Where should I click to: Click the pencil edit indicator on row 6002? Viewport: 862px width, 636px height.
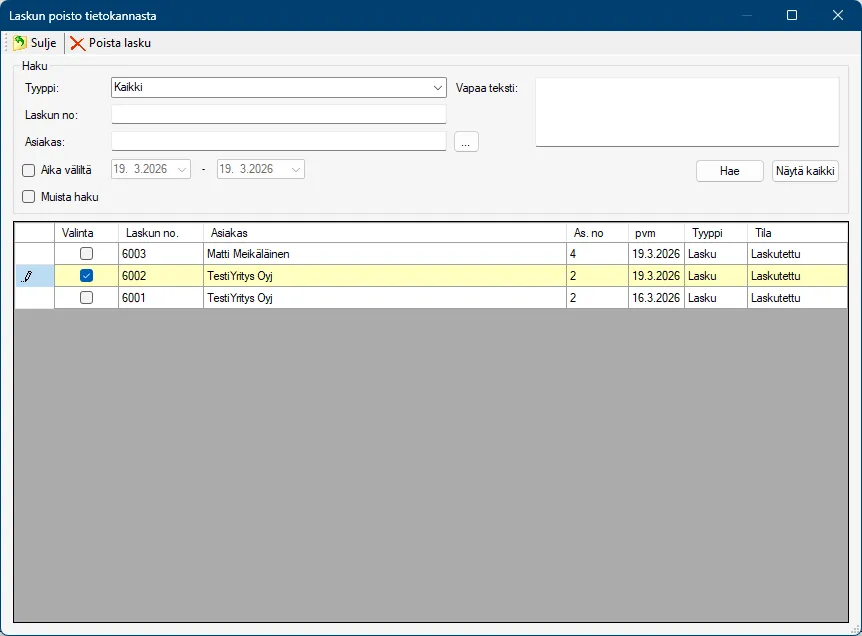(27, 276)
